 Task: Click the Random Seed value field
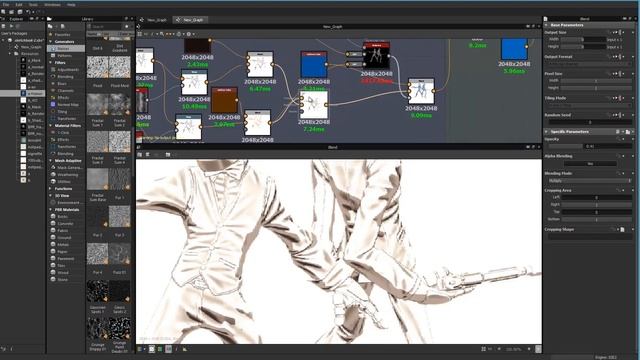tap(590, 122)
